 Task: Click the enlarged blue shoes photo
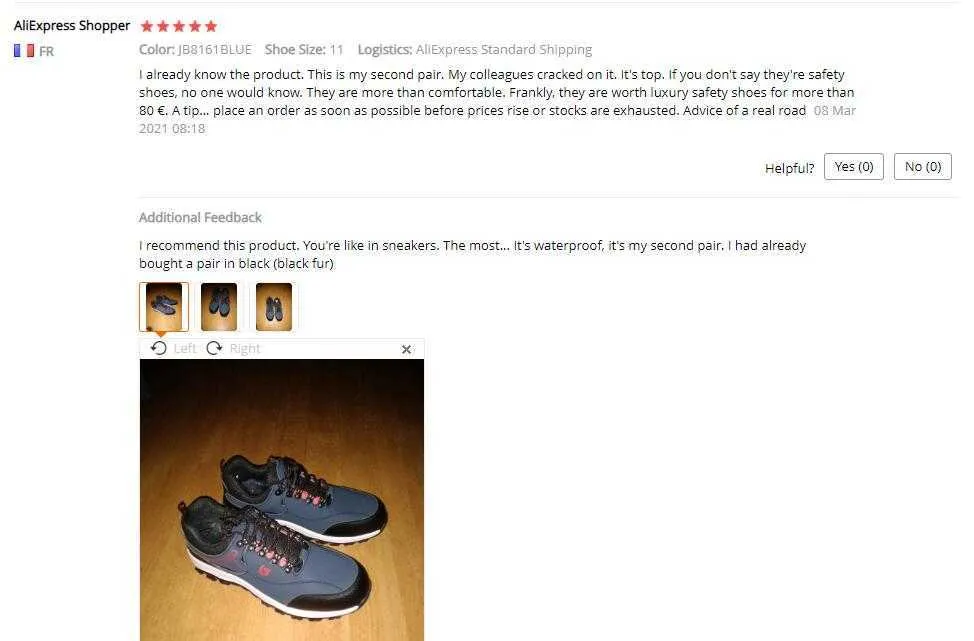tap(282, 500)
